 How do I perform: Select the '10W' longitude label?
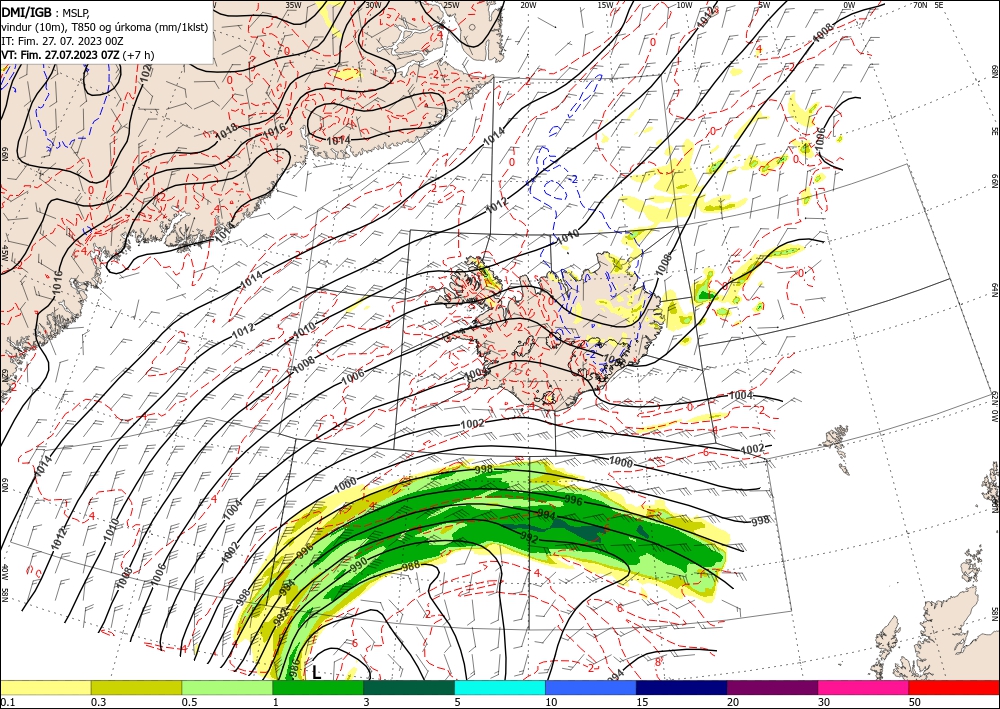coord(684,5)
